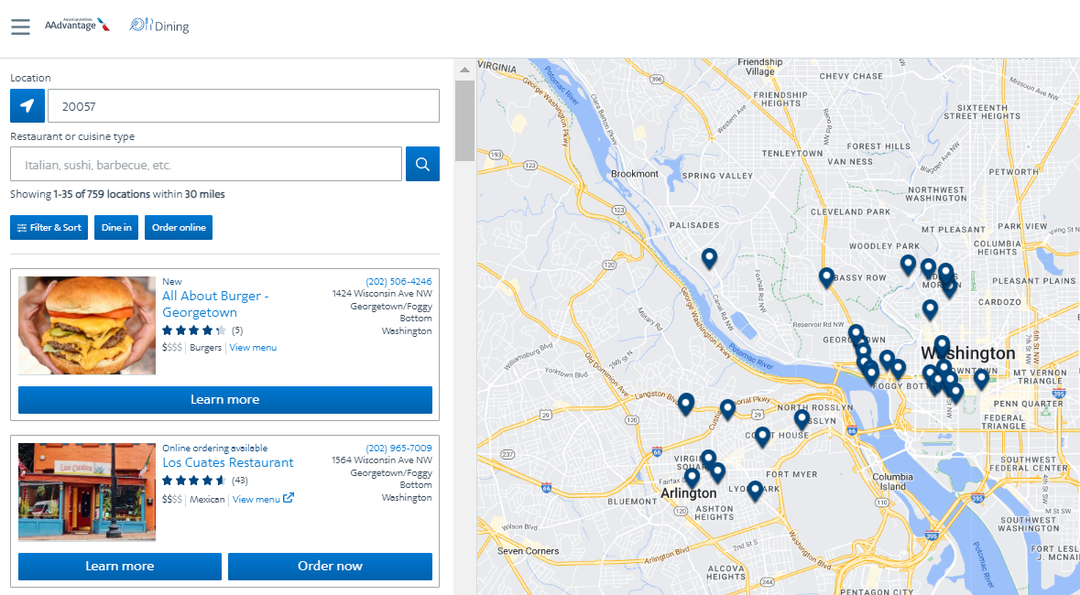Click the results list scrollbar up arrow
1080x595 pixels.
click(464, 70)
